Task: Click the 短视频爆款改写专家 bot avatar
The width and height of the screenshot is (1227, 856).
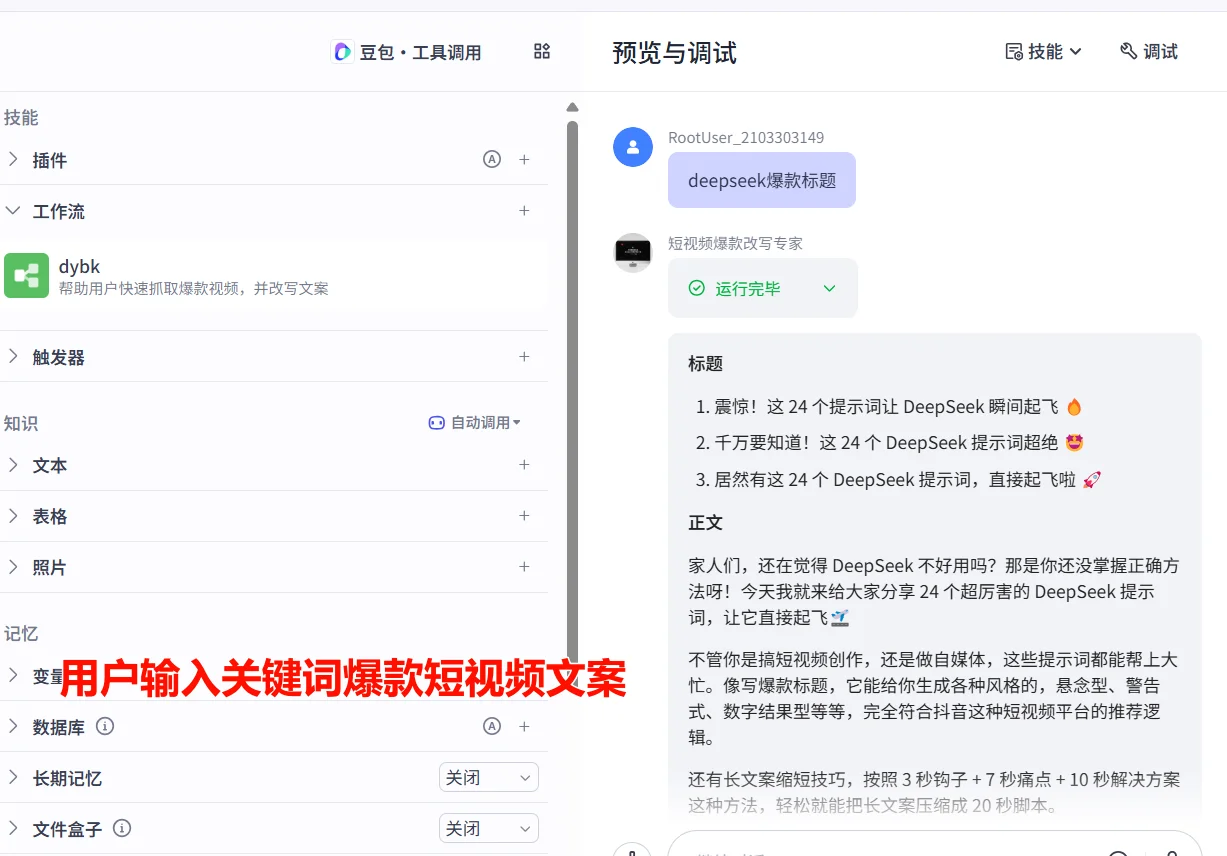Action: click(x=633, y=253)
